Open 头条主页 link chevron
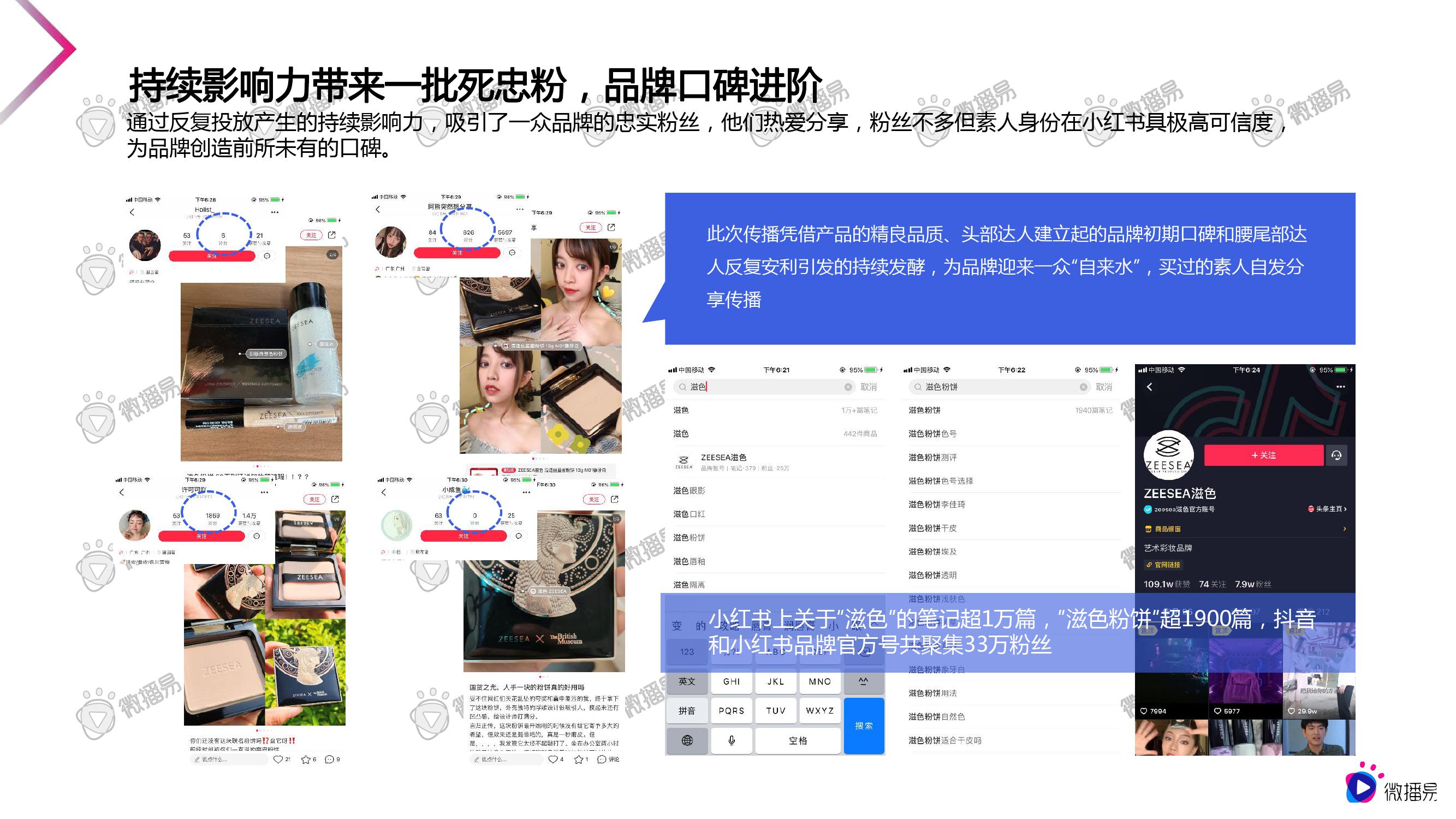 point(1345,509)
